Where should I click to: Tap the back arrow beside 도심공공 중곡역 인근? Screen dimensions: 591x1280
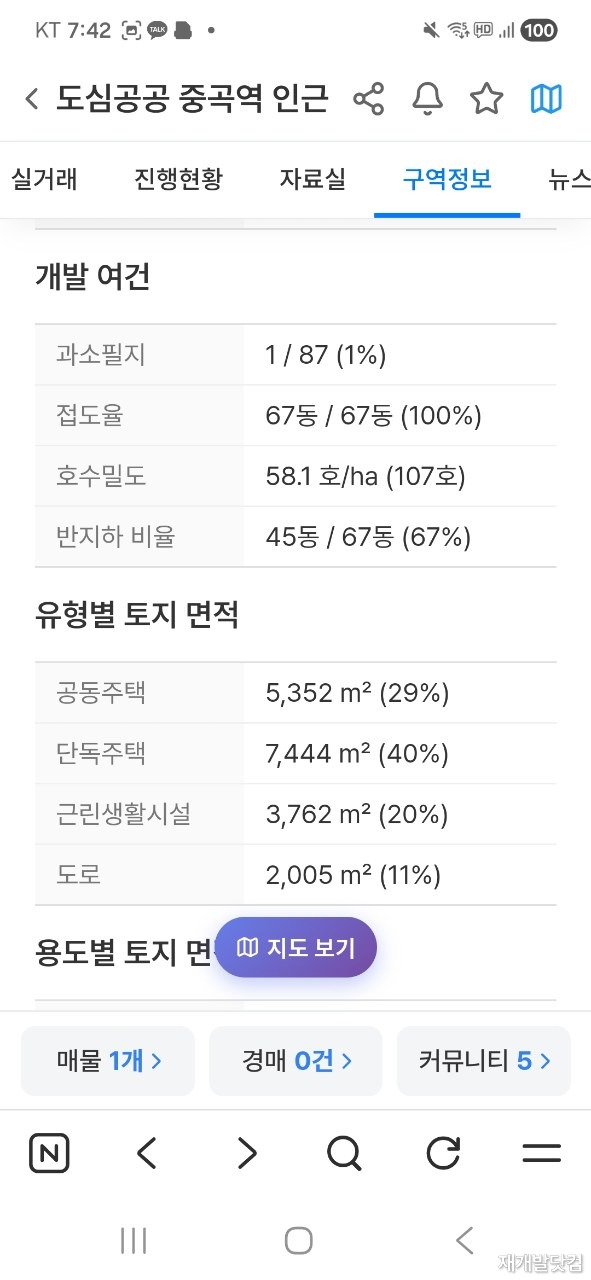tap(32, 99)
